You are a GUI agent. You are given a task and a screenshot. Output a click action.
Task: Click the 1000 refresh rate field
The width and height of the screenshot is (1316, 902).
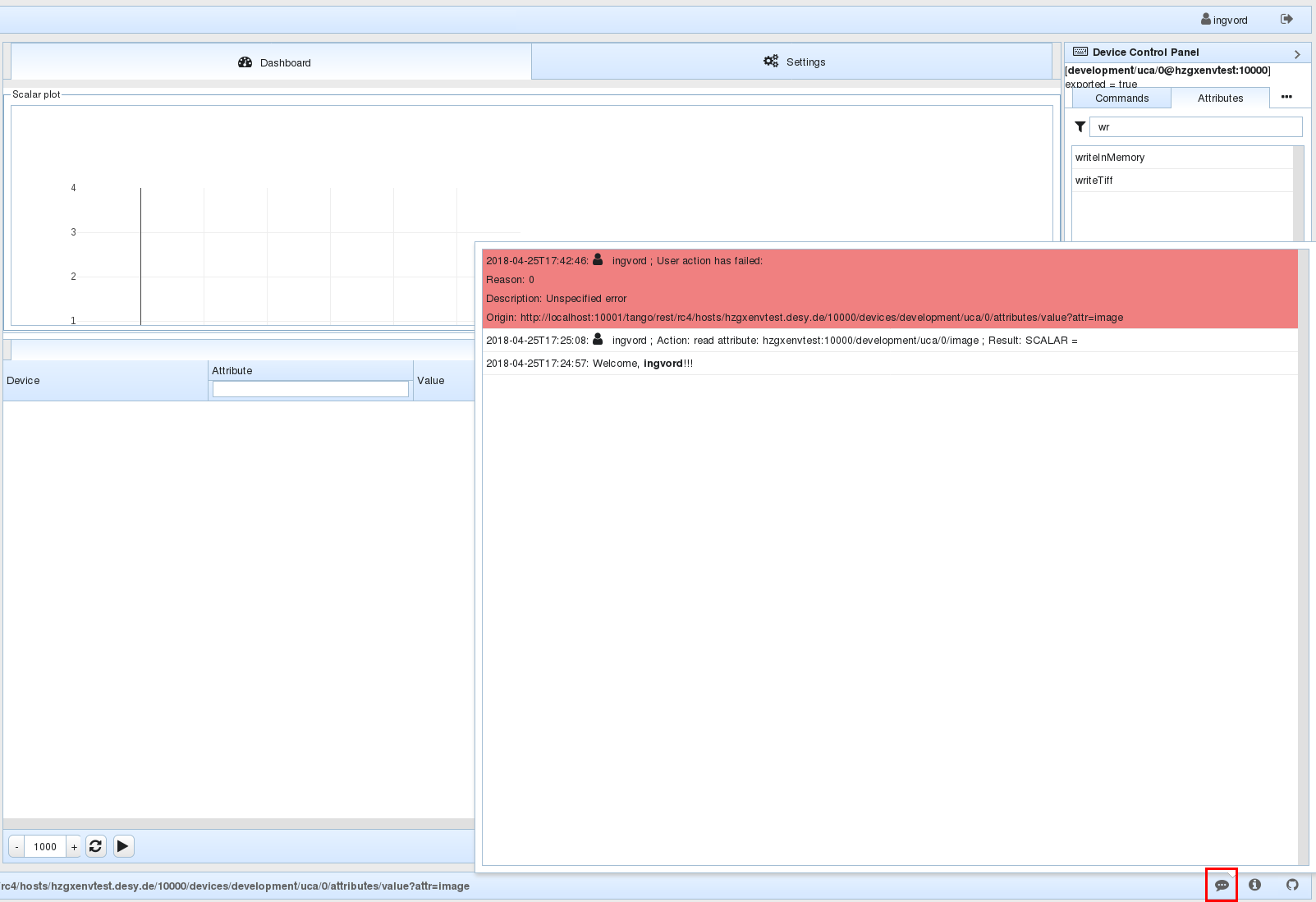45,846
